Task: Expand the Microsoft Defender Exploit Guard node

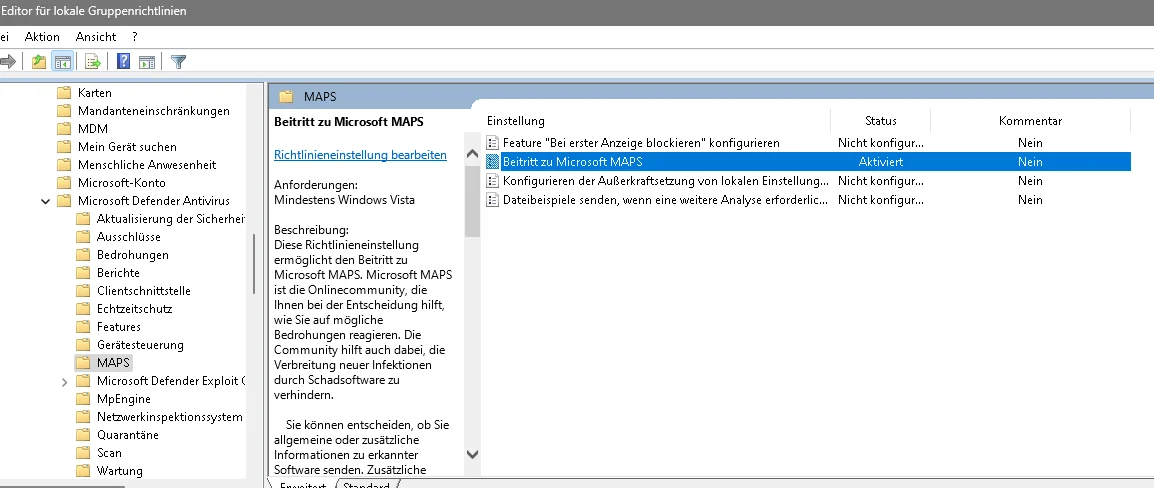Action: 65,381
